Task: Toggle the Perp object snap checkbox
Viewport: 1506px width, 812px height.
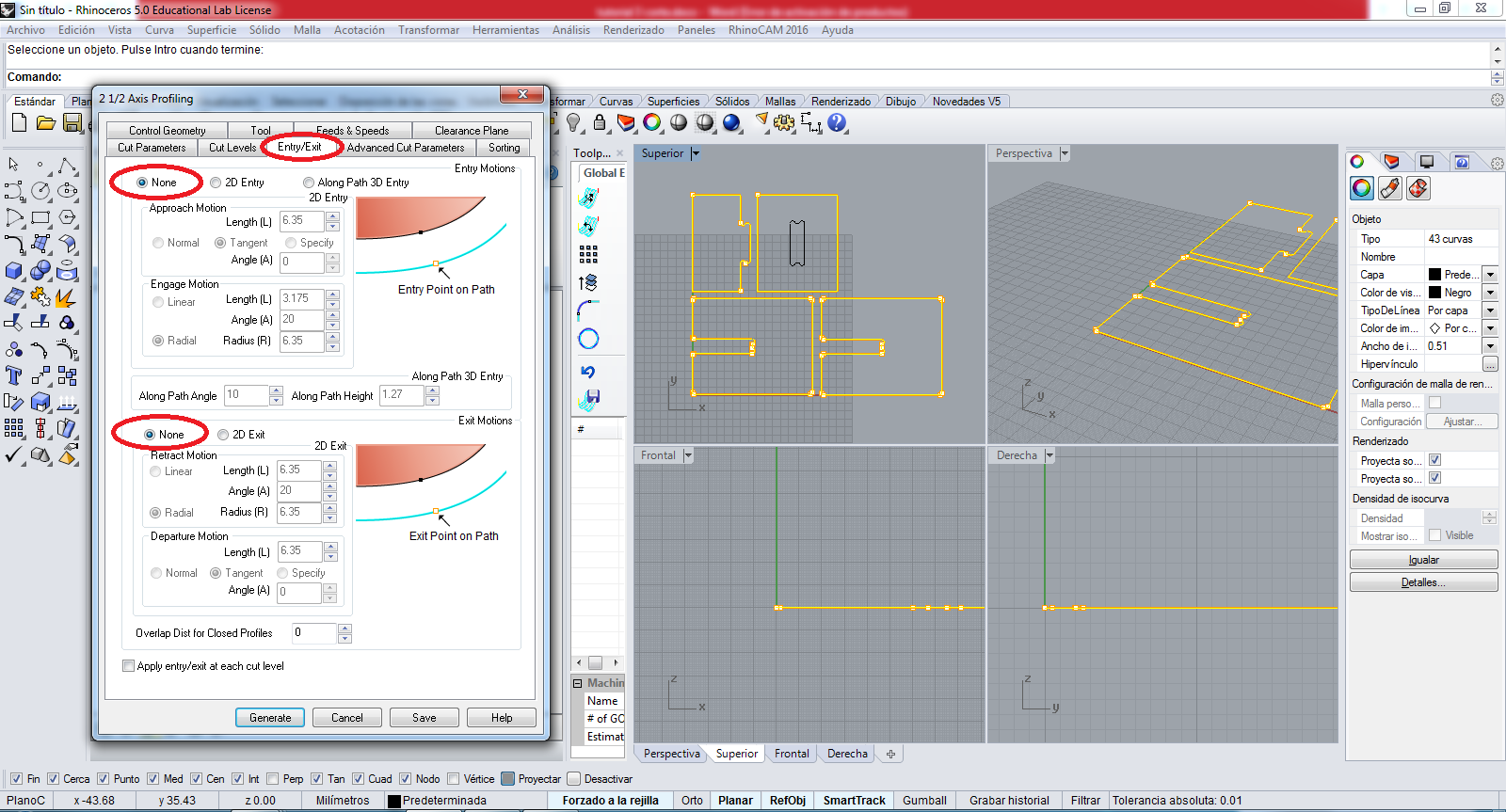Action: 273,779
